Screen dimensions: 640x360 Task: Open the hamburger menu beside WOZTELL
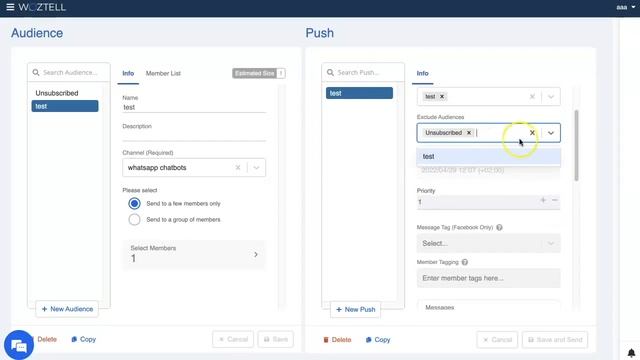pos(10,7)
